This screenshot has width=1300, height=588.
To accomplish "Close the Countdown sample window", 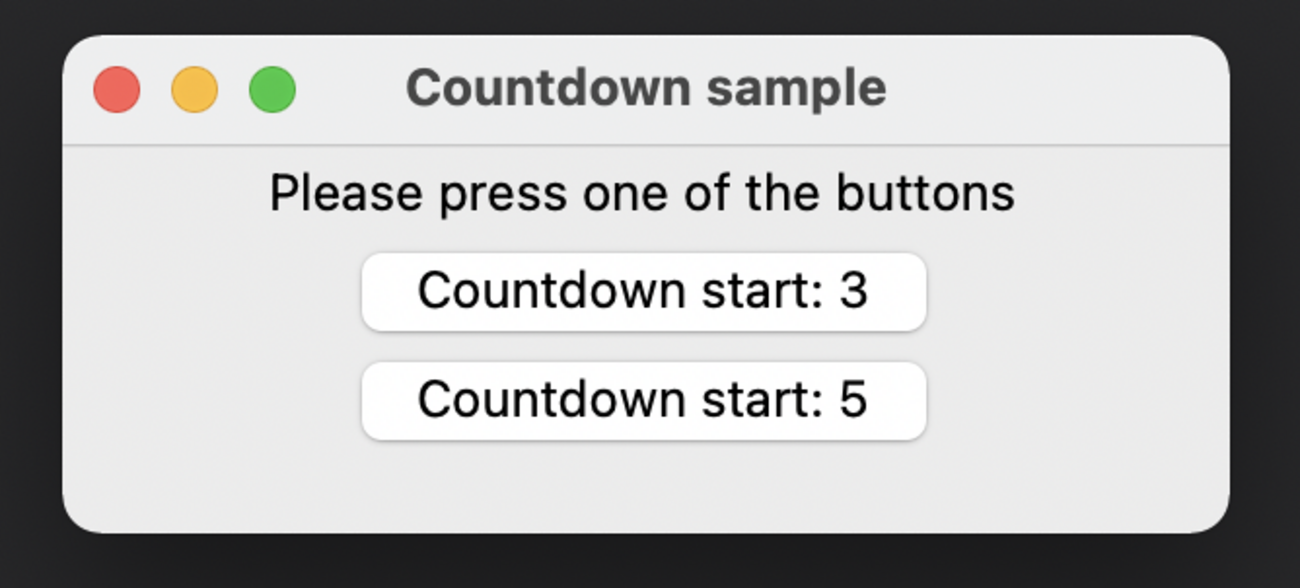I will coord(117,90).
